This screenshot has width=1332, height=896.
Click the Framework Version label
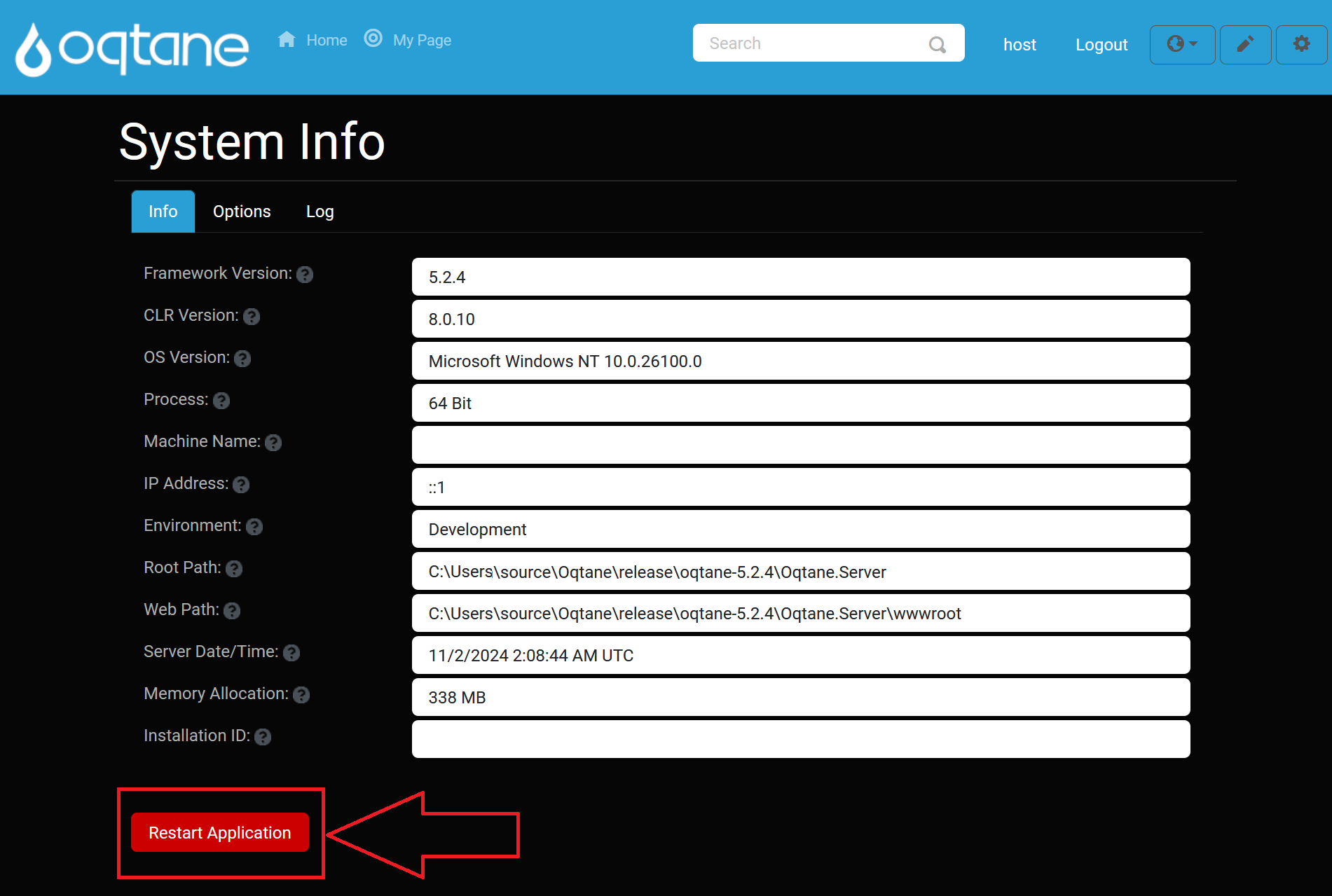click(218, 273)
